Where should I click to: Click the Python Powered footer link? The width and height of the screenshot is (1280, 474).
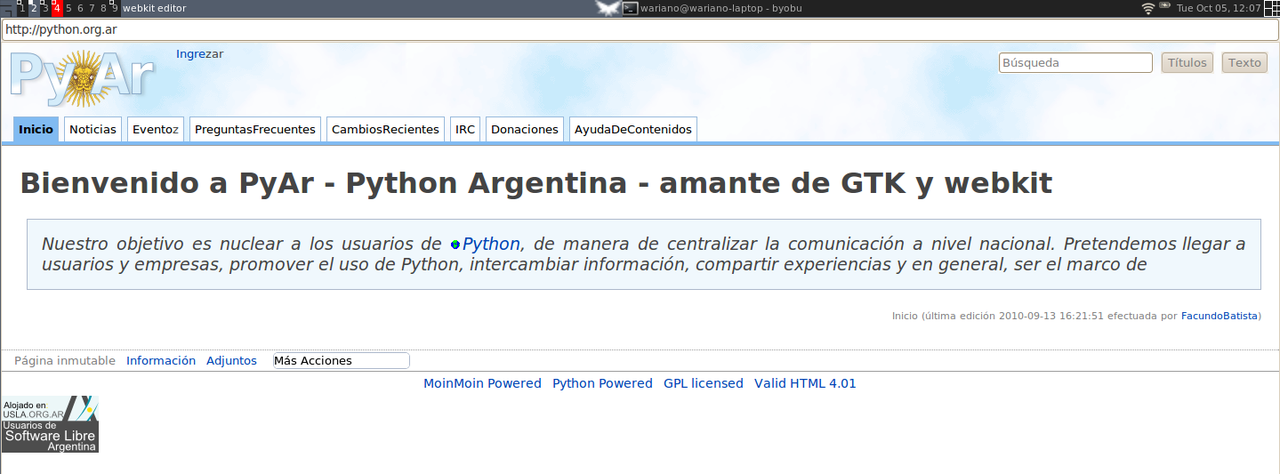pos(603,384)
